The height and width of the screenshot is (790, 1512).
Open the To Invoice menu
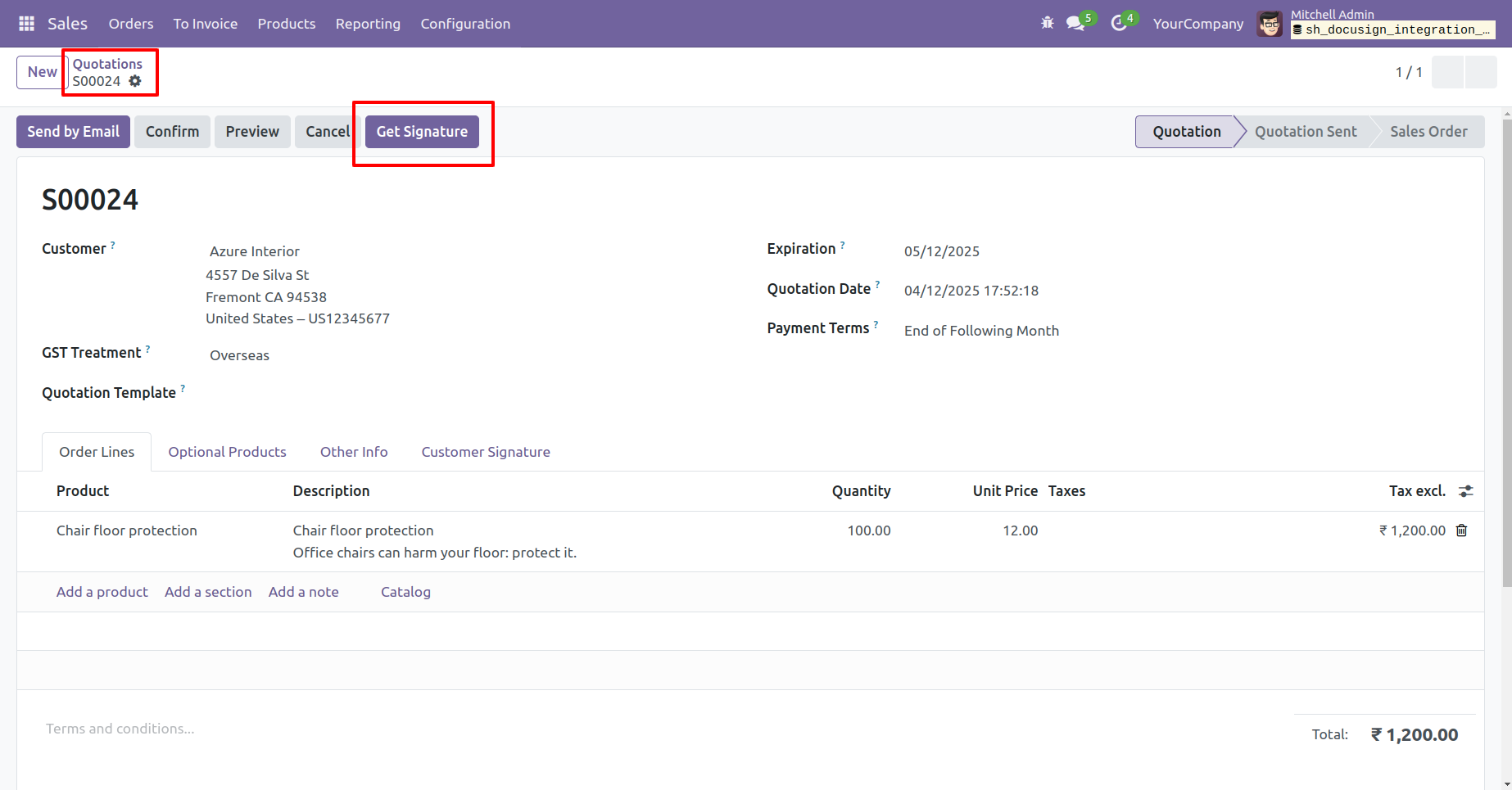click(x=205, y=24)
